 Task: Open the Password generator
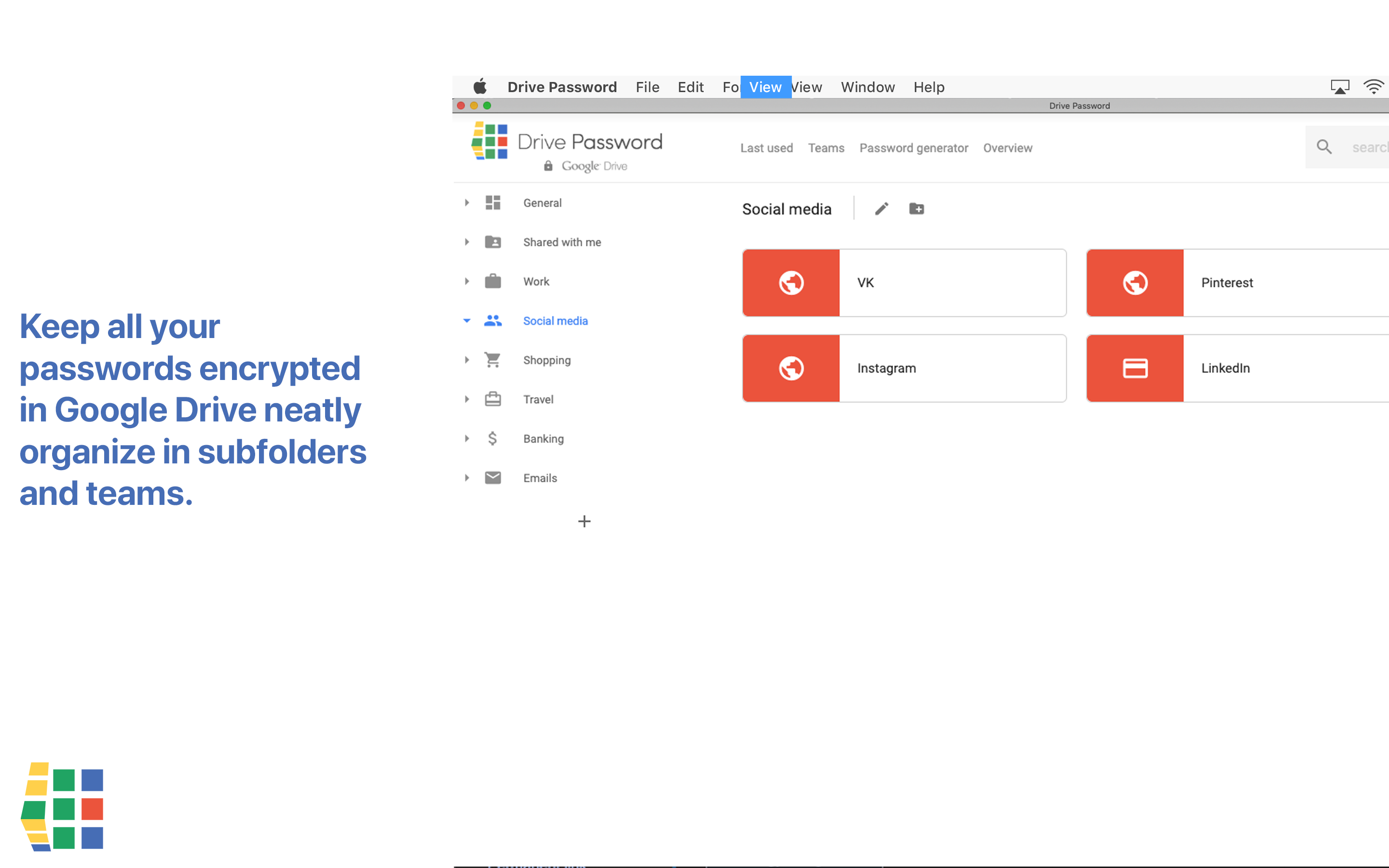coord(914,148)
